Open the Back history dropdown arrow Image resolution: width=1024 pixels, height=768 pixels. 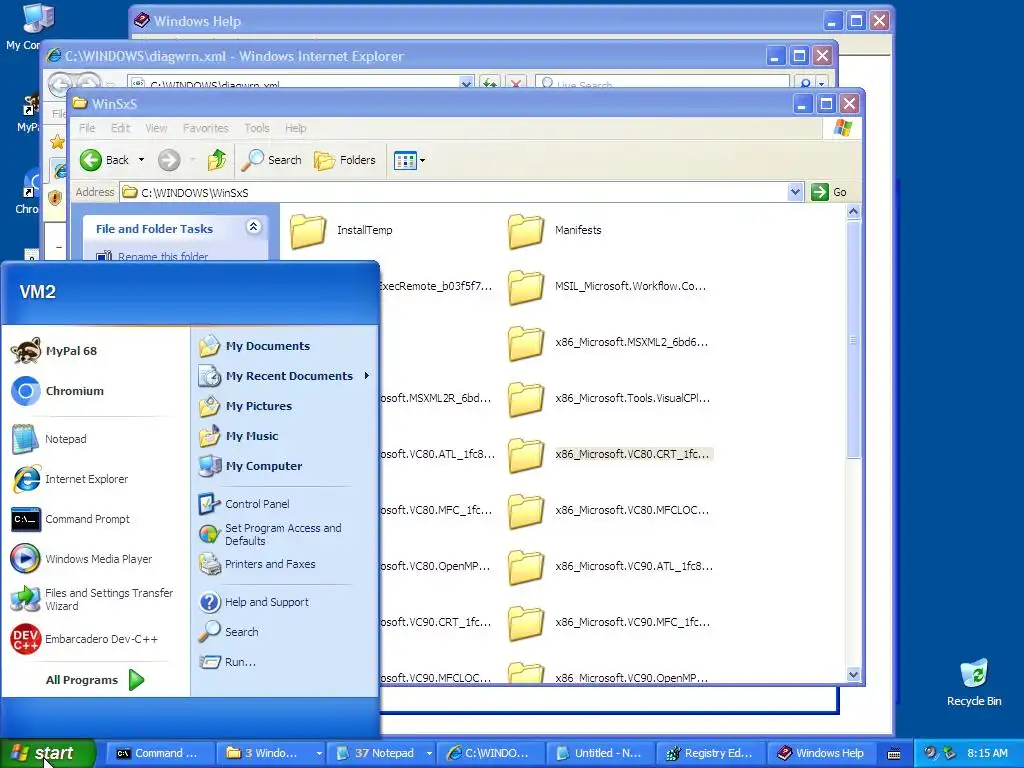pos(141,160)
